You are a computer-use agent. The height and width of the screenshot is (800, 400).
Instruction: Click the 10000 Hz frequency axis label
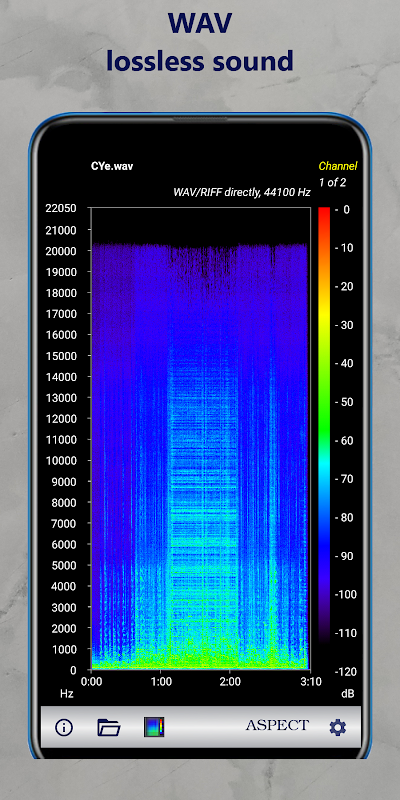point(61,460)
